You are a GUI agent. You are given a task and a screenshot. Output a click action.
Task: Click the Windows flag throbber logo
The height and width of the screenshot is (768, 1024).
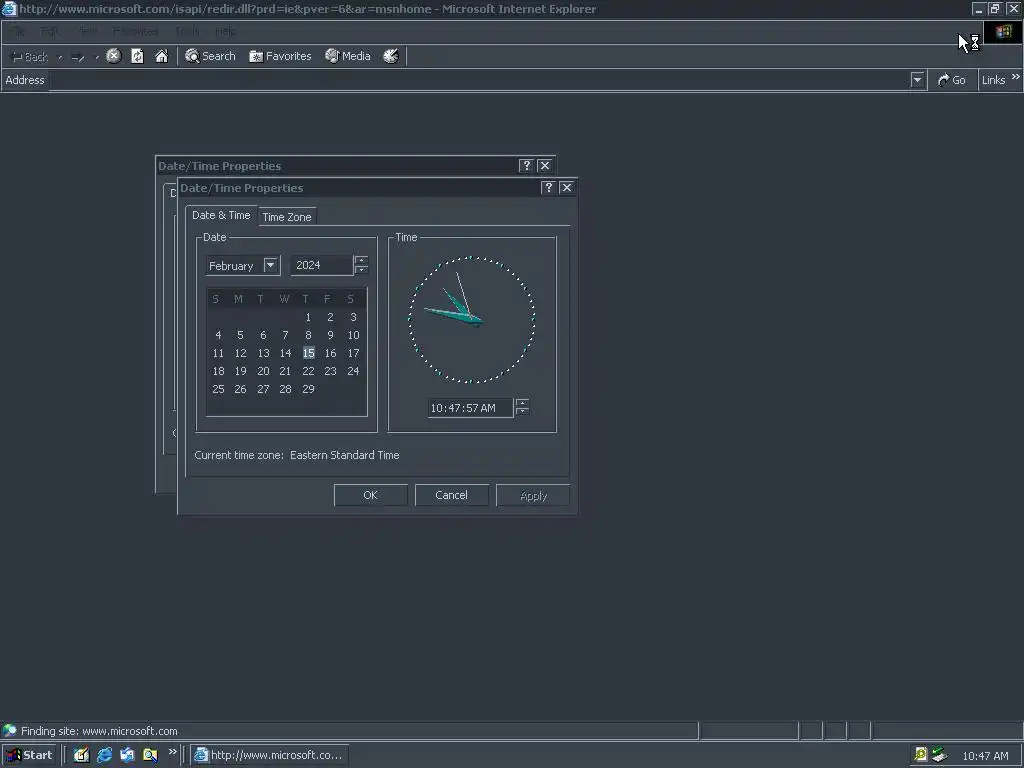pos(1003,31)
